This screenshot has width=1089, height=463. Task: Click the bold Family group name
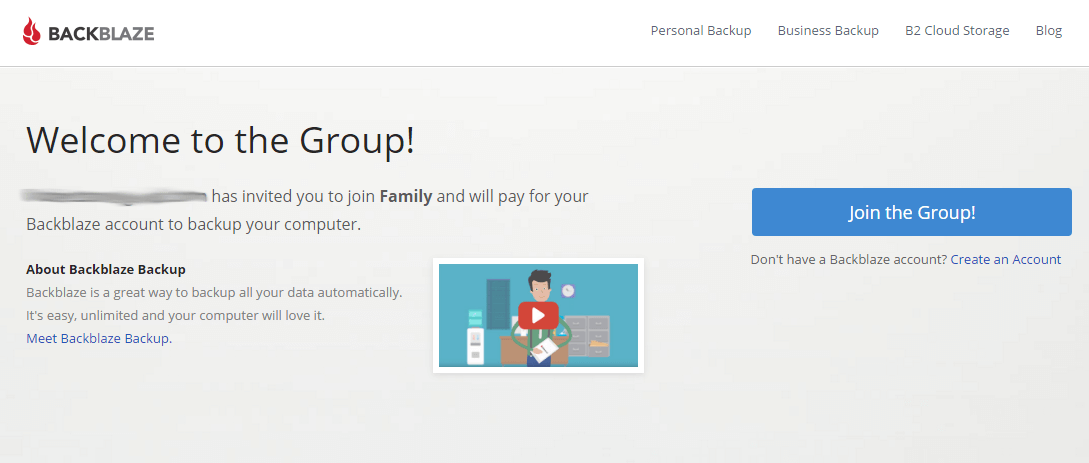click(x=406, y=196)
